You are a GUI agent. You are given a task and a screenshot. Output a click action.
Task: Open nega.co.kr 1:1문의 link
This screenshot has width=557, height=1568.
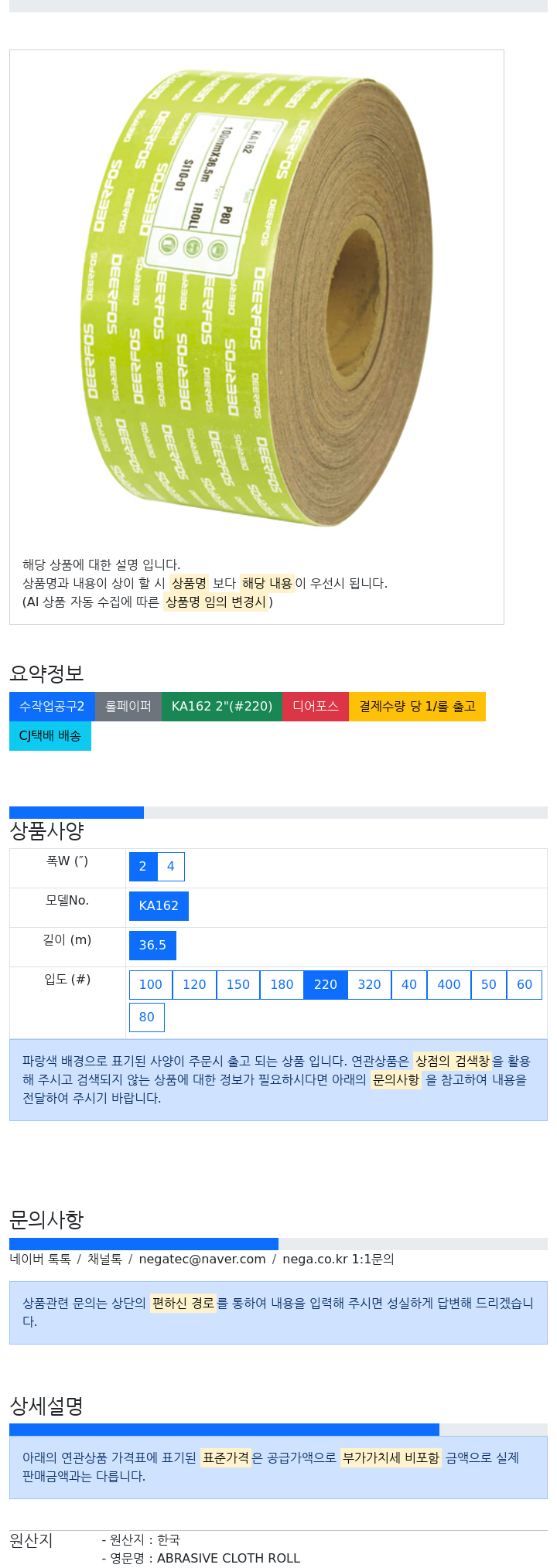pos(338,1260)
